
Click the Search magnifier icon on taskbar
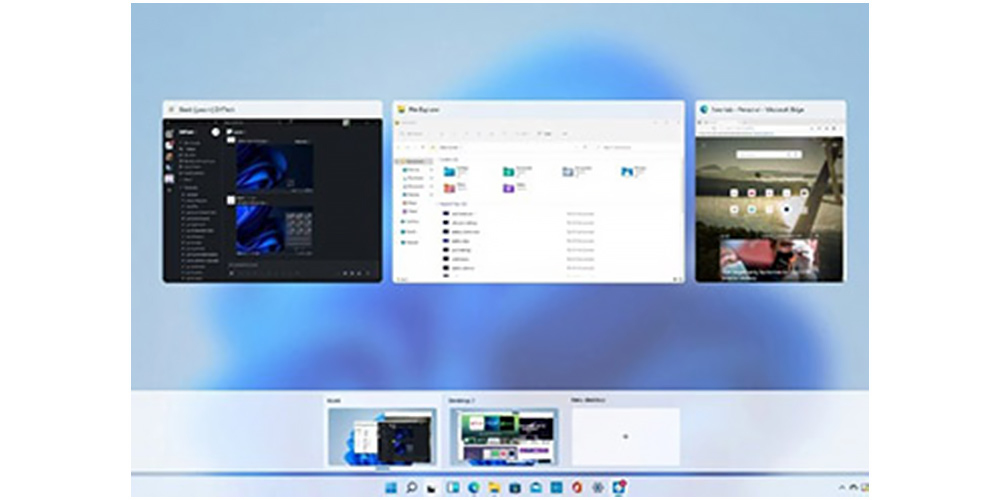click(x=410, y=488)
